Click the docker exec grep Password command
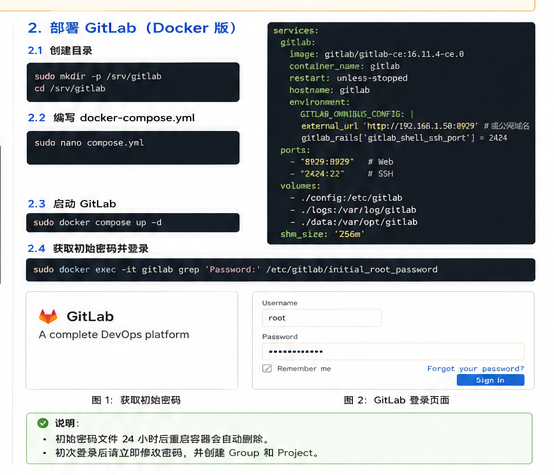 [x=235, y=270]
